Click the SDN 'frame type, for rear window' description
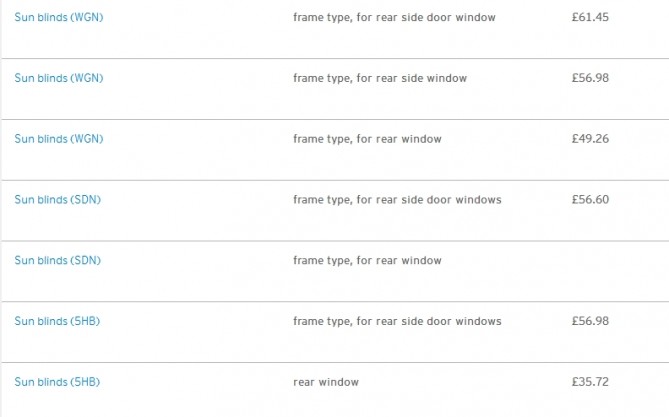 click(367, 260)
